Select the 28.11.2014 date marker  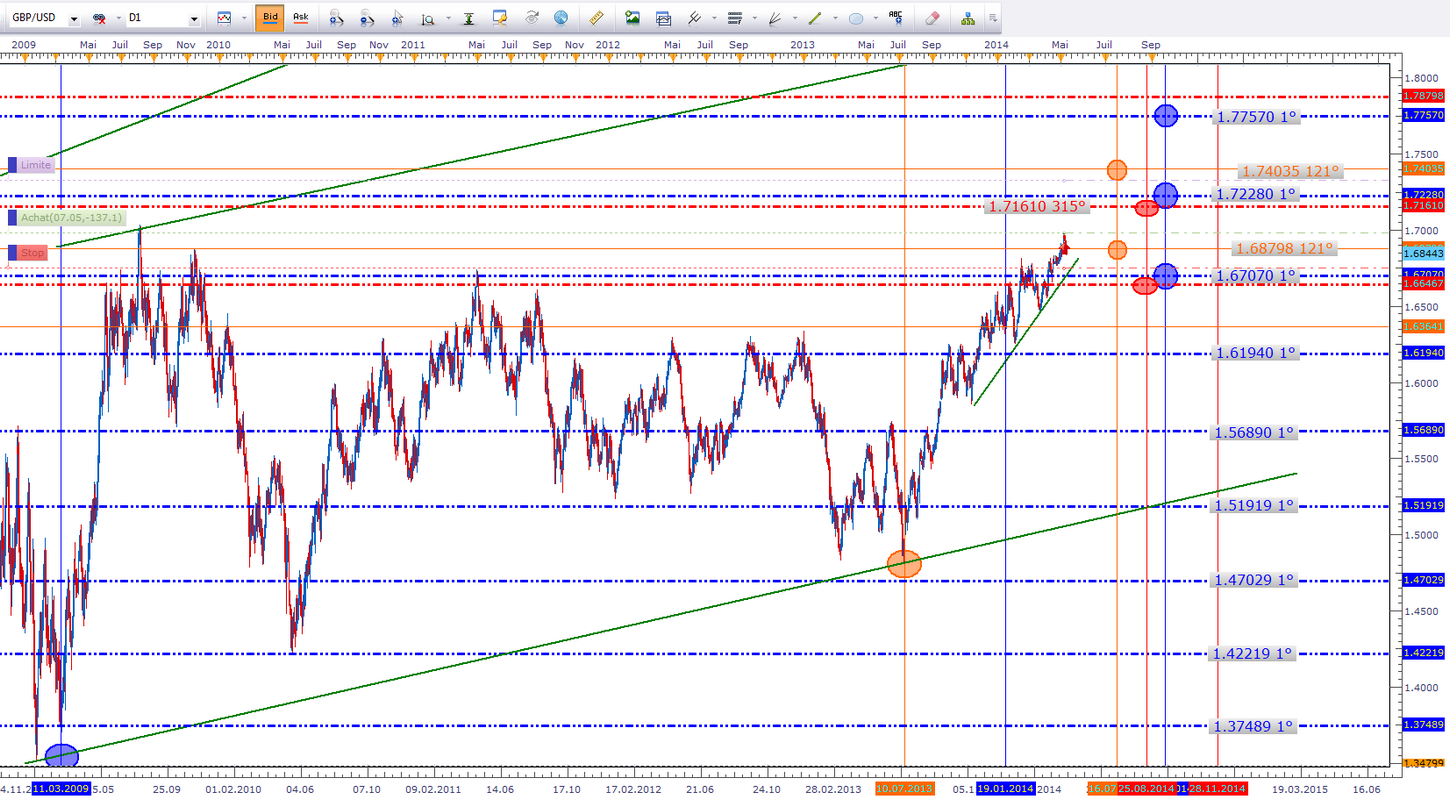pyautogui.click(x=1217, y=789)
